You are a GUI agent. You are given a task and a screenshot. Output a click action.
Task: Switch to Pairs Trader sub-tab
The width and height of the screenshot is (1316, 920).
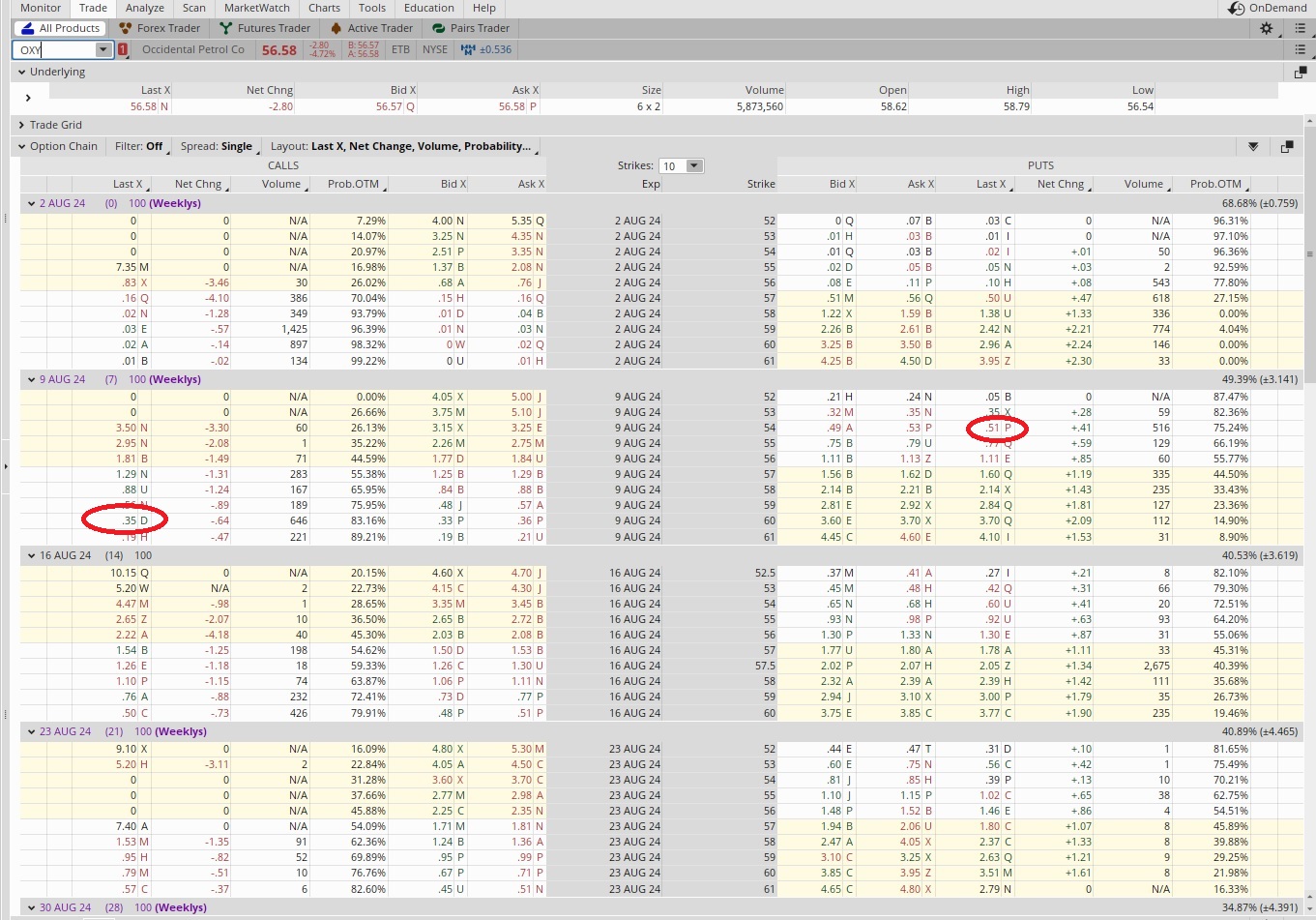pos(471,28)
